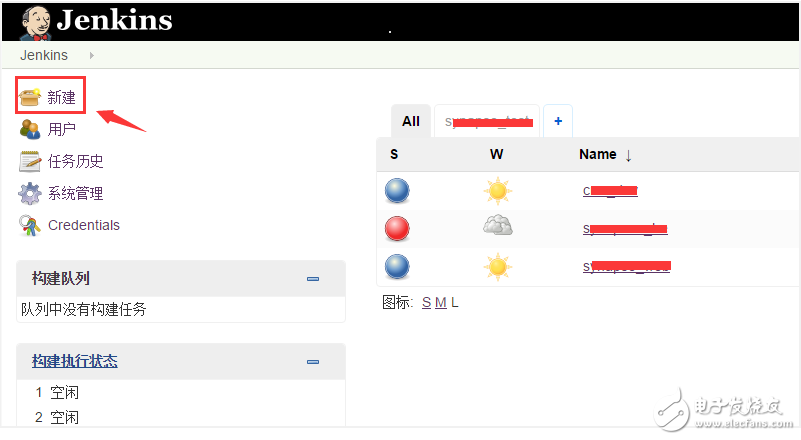Click executor row '2 空闲'
The image size is (801, 440).
57,417
